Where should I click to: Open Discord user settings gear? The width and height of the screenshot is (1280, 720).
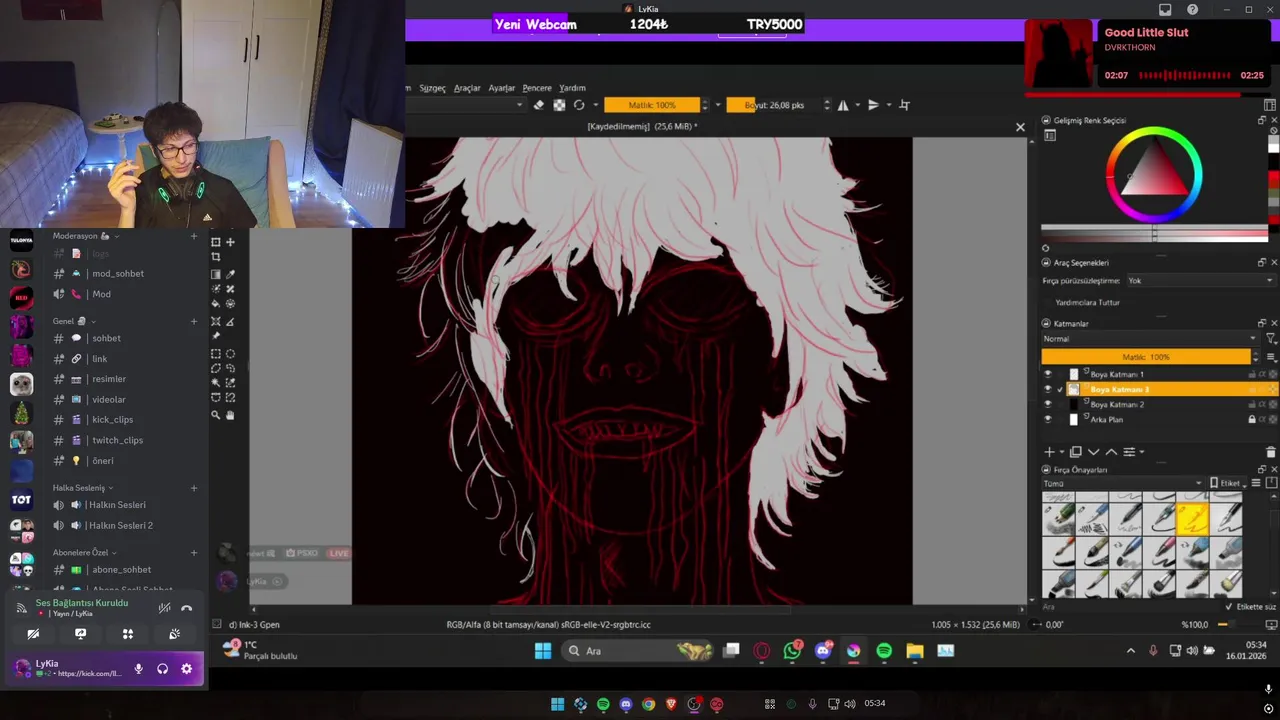[x=186, y=669]
